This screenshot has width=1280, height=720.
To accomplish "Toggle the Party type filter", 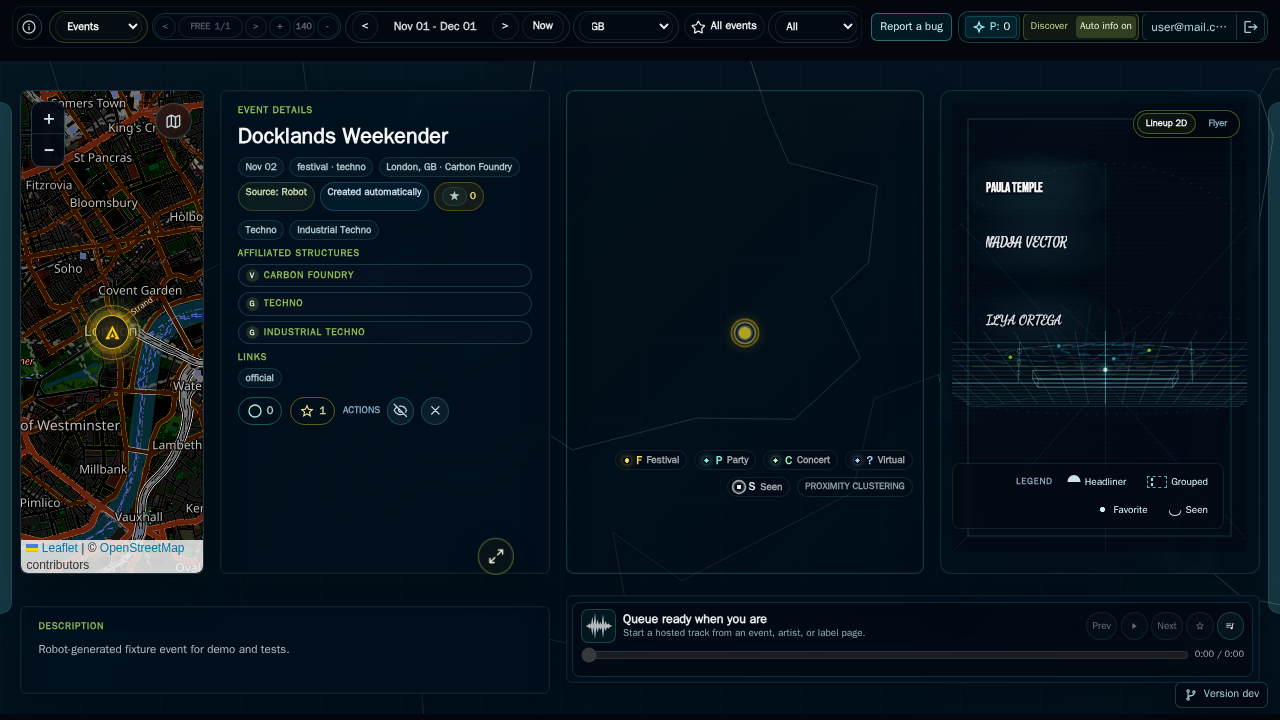I will coord(726,460).
